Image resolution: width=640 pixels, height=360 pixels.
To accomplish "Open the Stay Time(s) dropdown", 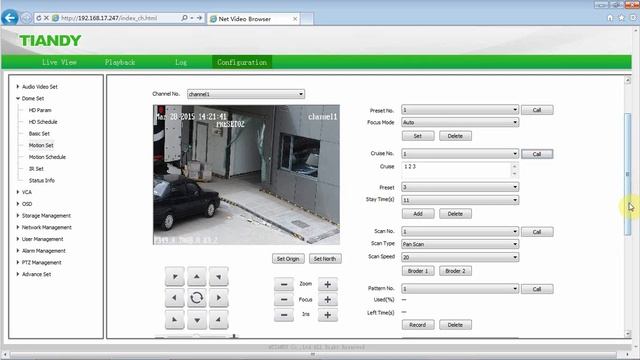I will click(x=460, y=200).
